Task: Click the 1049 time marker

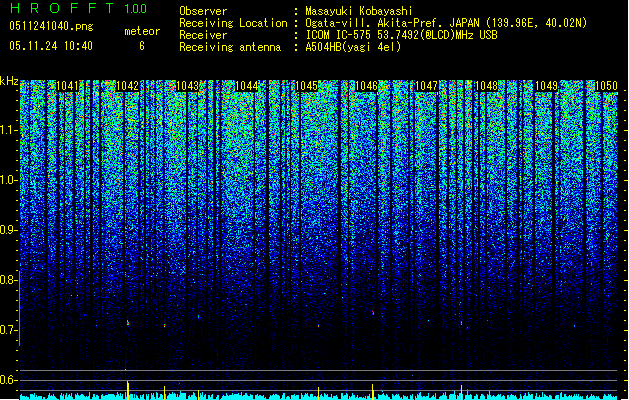Action: pyautogui.click(x=546, y=86)
